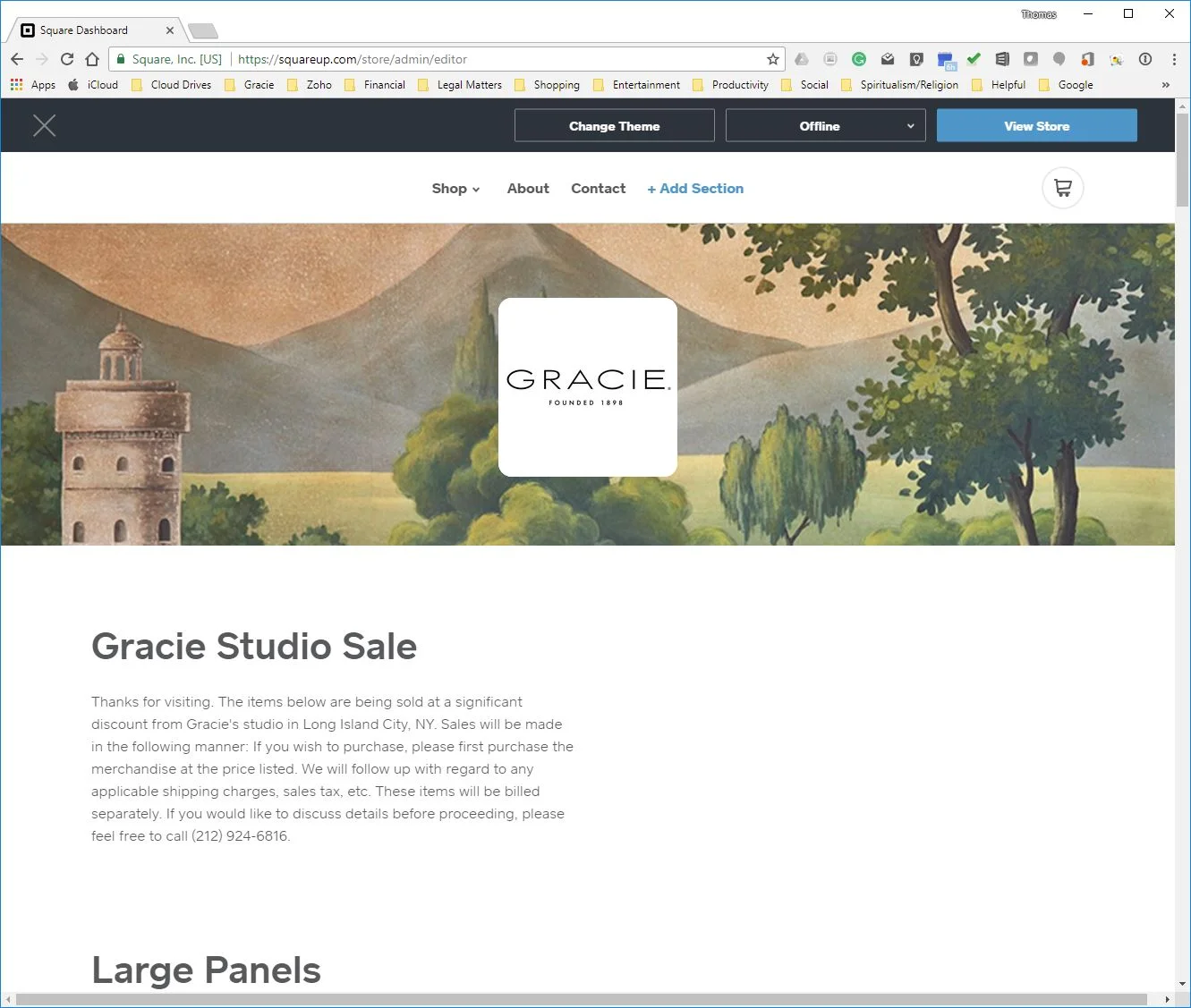Open the Chrome three-dot menu
This screenshot has width=1191, height=1008.
pos(1174,59)
